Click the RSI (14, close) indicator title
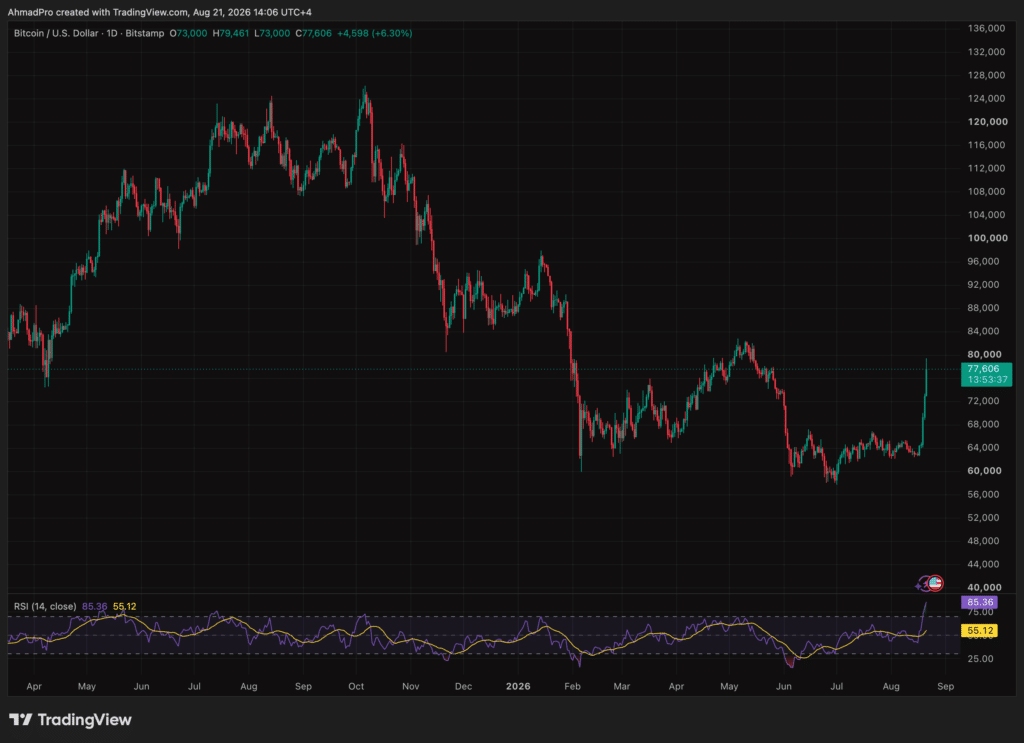 (45, 607)
